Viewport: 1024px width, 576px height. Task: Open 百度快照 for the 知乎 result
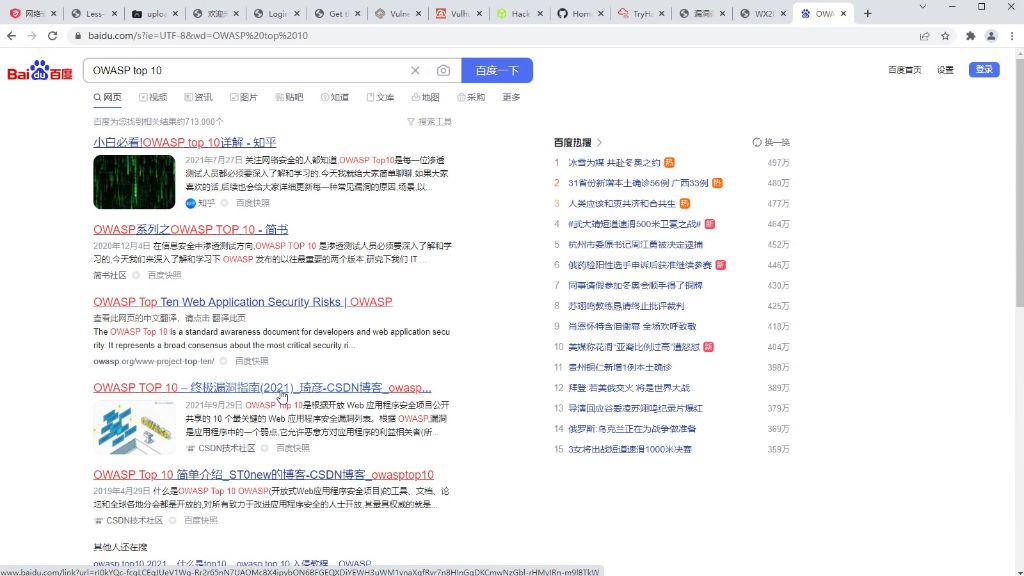pos(253,203)
